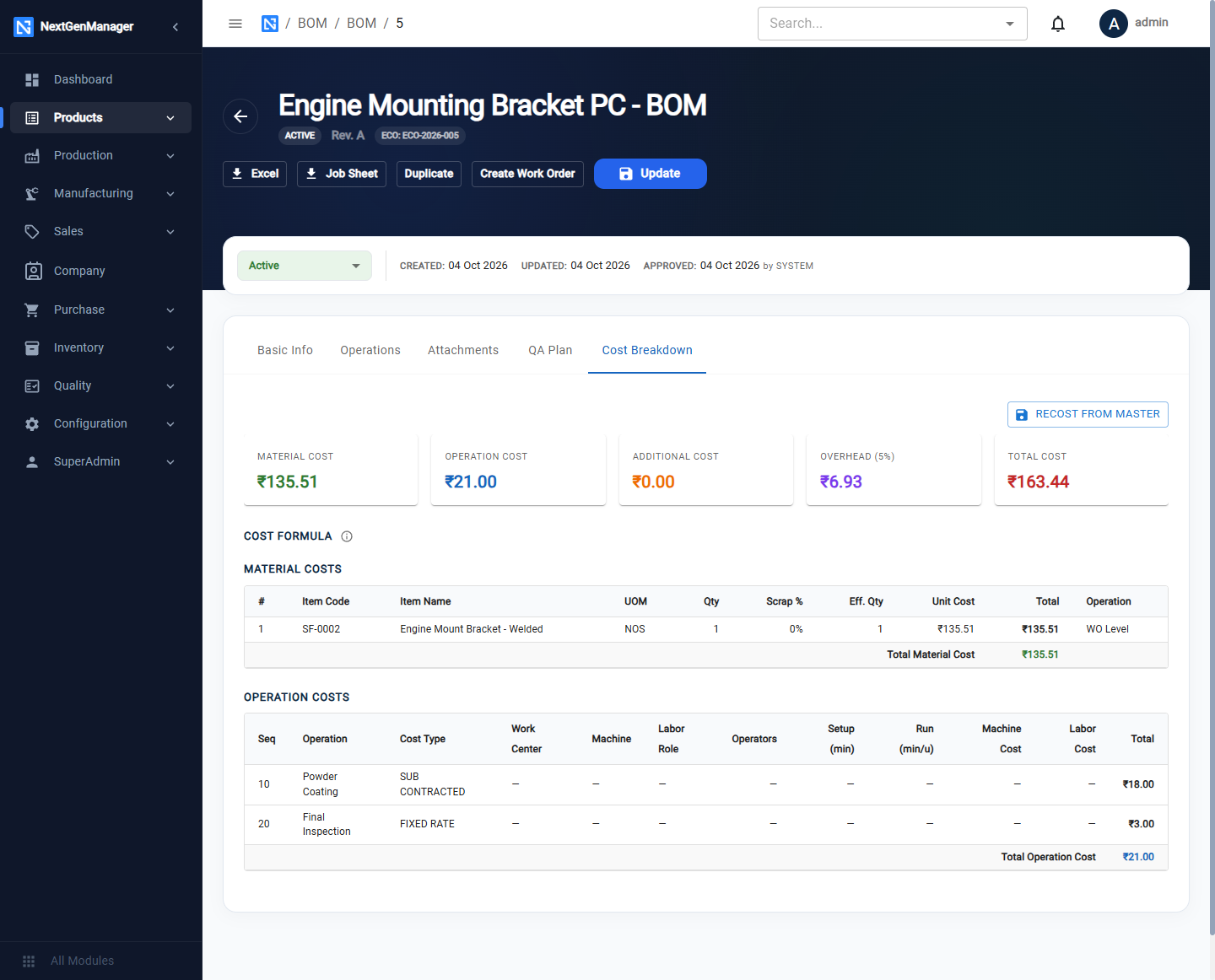Click the NextGenManager home breadcrumb icon
This screenshot has width=1215, height=980.
click(270, 24)
